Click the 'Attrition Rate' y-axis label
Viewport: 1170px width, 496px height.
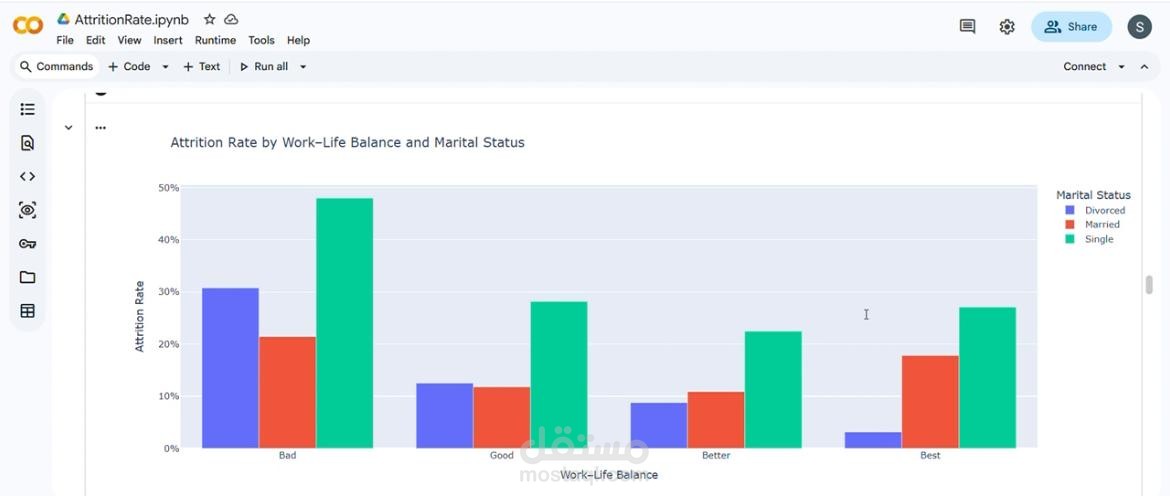click(140, 316)
